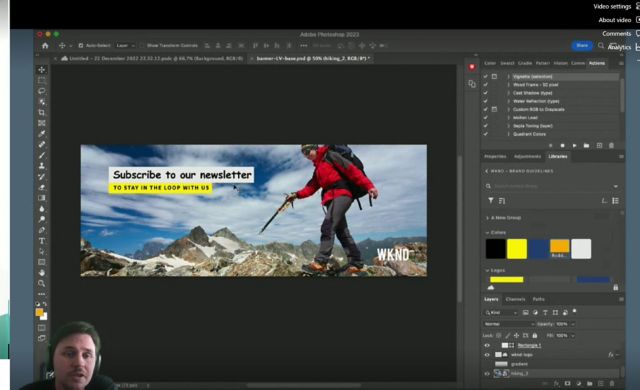Screen dimensions: 640x390
Task: Switch to the Untitled document tab
Action: click(152, 59)
